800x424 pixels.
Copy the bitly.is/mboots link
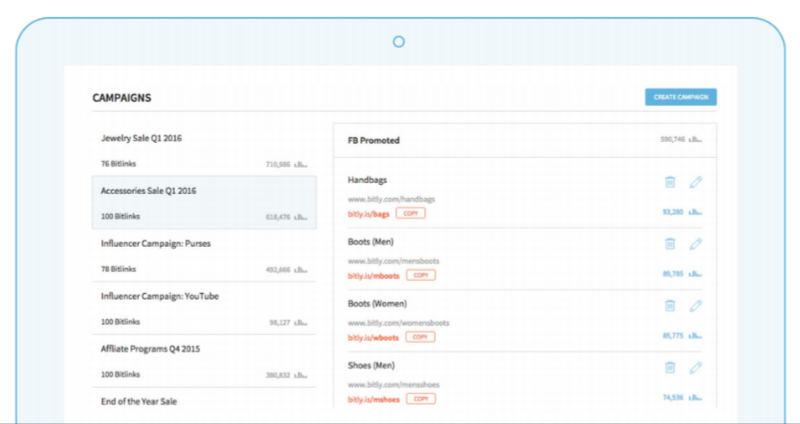421,274
